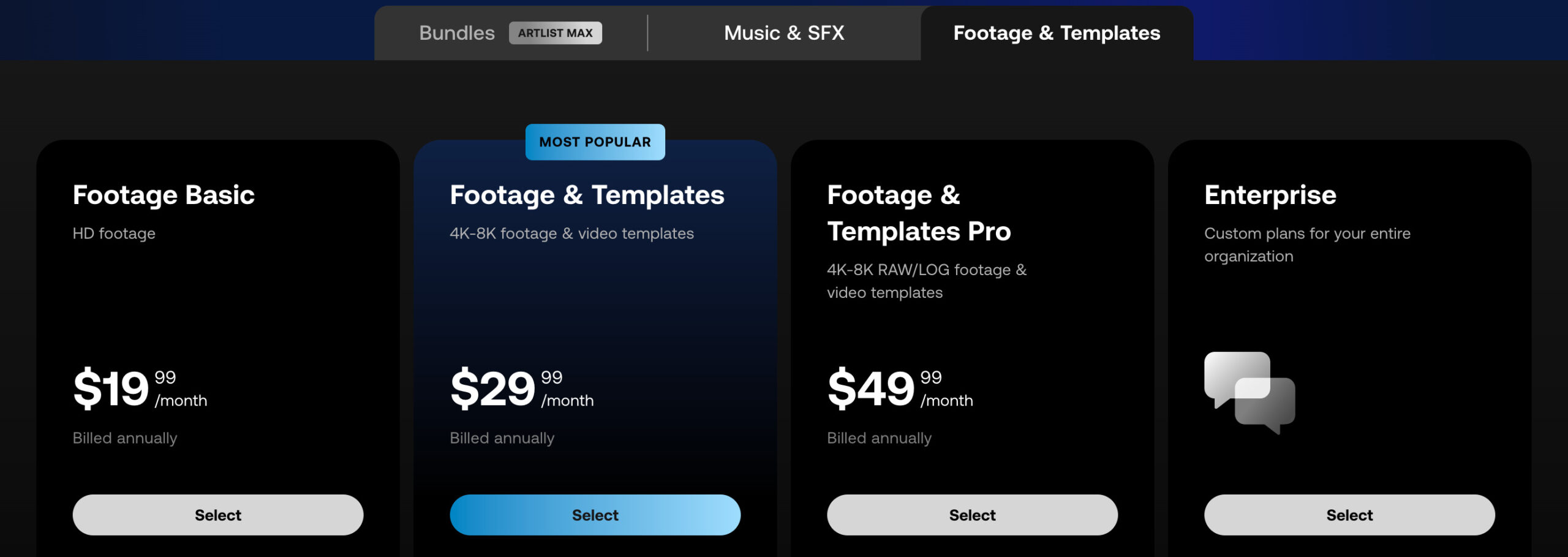Open the Music & SFX tab

coord(784,33)
